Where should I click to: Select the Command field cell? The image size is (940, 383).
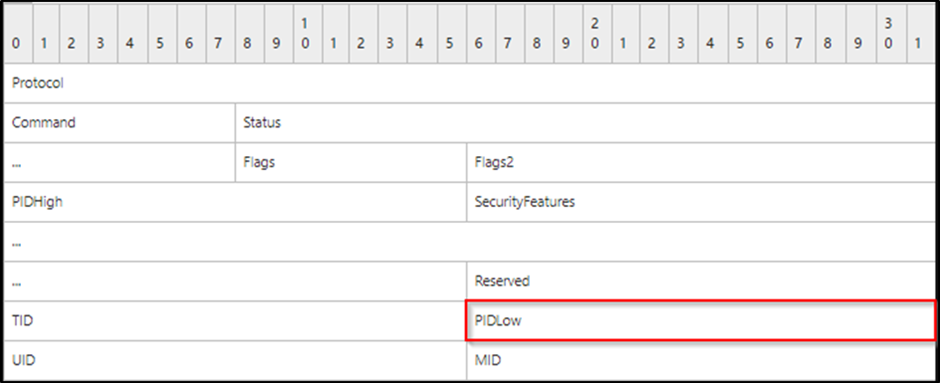[x=119, y=123]
